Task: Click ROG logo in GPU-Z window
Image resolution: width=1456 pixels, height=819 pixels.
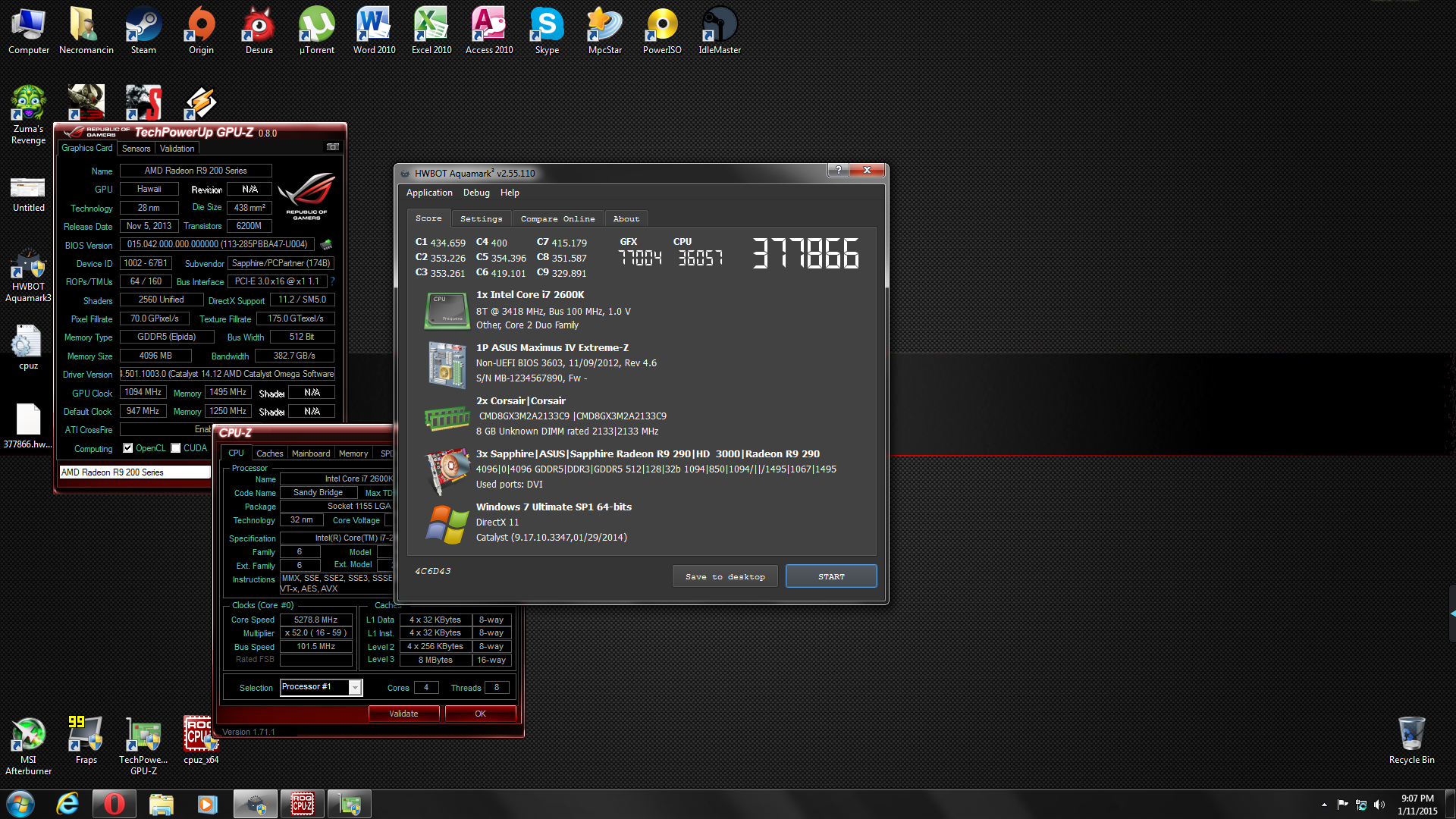Action: [306, 196]
